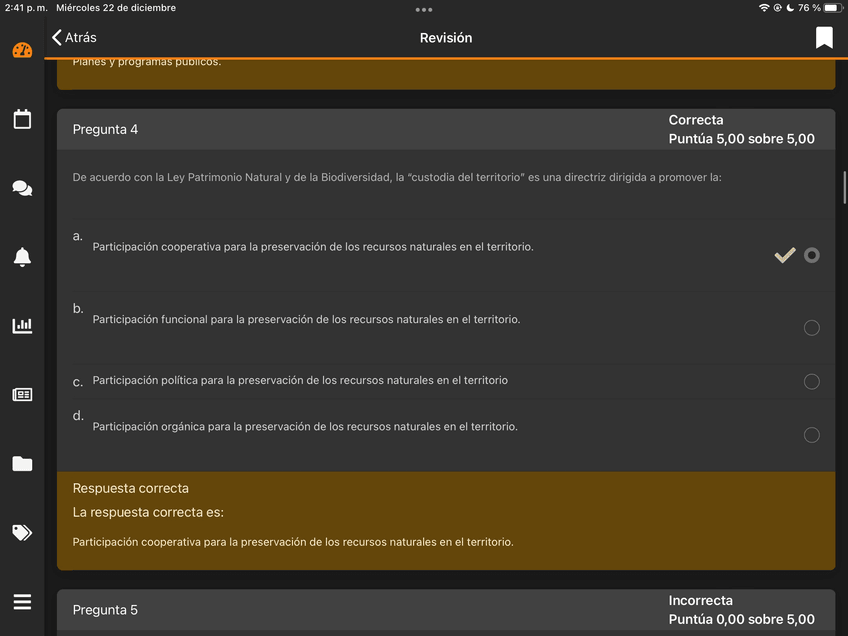Click the "Puntúa 5,00 sobre 5,00" score
The width and height of the screenshot is (848, 636).
pyautogui.click(x=741, y=139)
